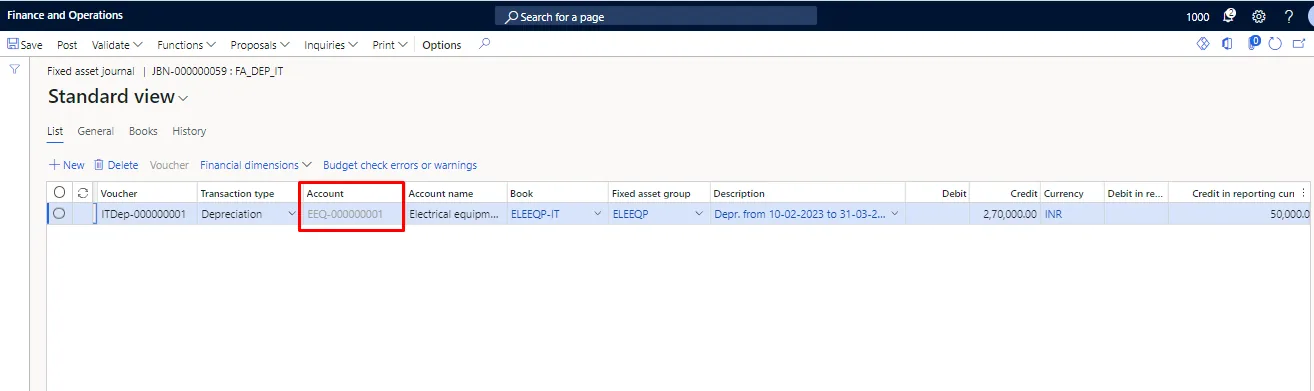Viewport: 1314px width, 391px height.
Task: Click the Search for a page box
Action: point(656,16)
